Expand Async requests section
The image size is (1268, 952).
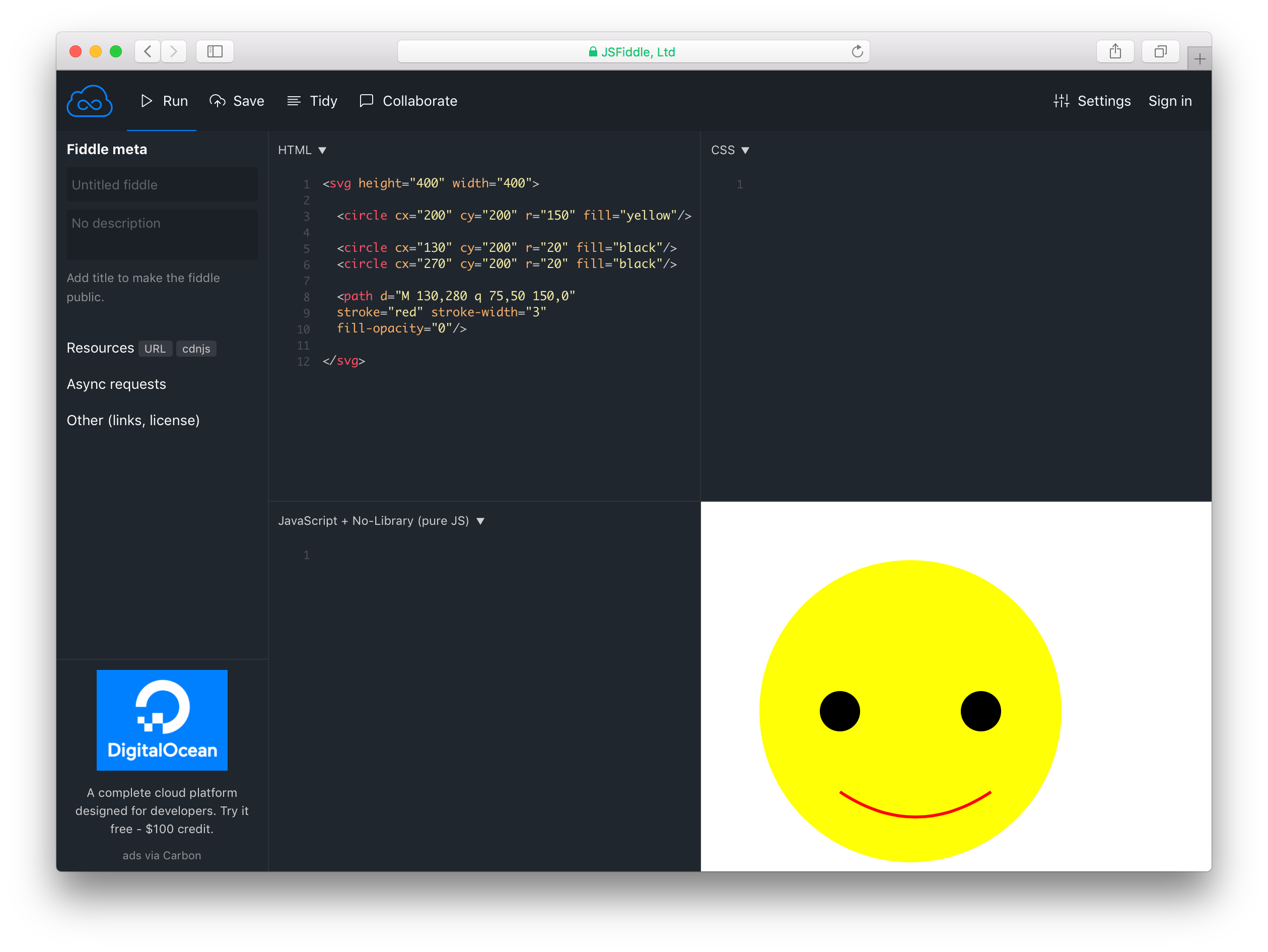pos(116,384)
